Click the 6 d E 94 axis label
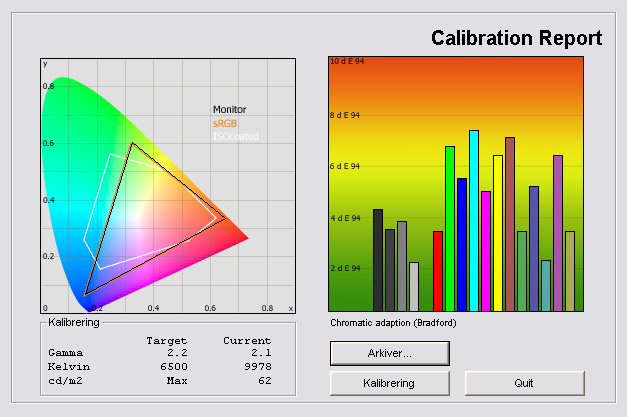Image resolution: width=627 pixels, height=417 pixels. (345, 166)
